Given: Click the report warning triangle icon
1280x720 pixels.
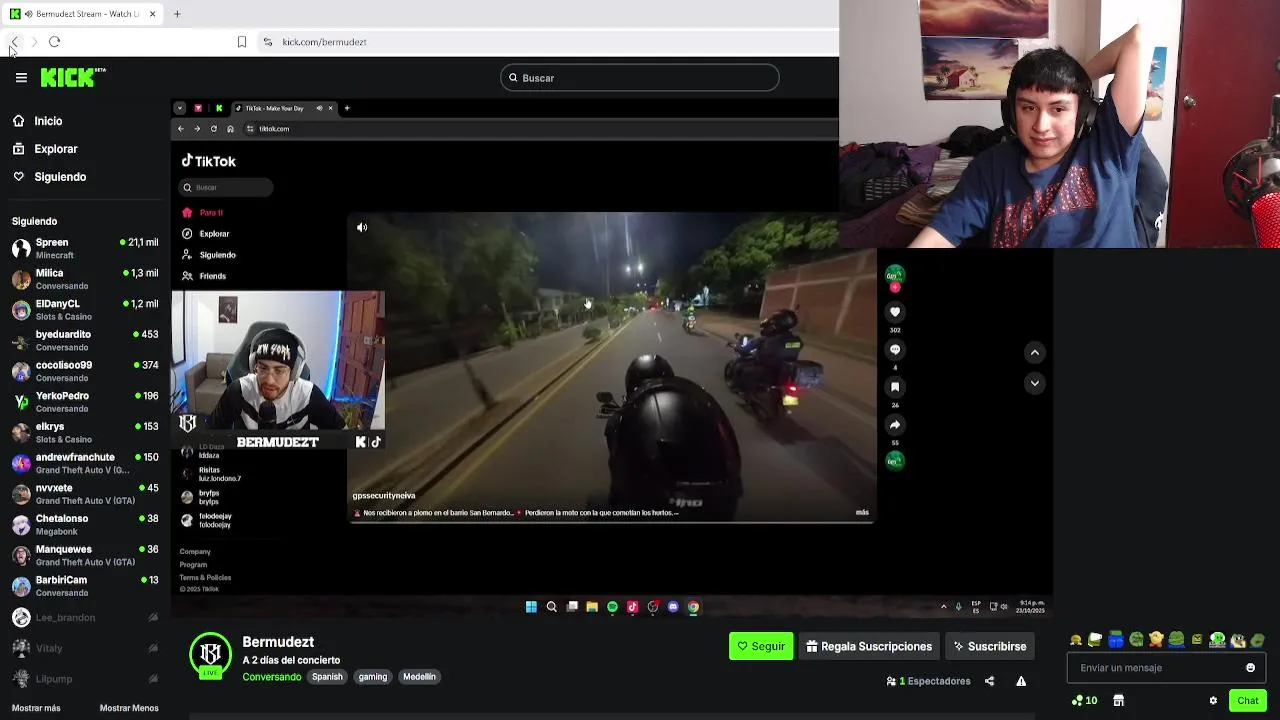Looking at the screenshot, I should (1021, 681).
